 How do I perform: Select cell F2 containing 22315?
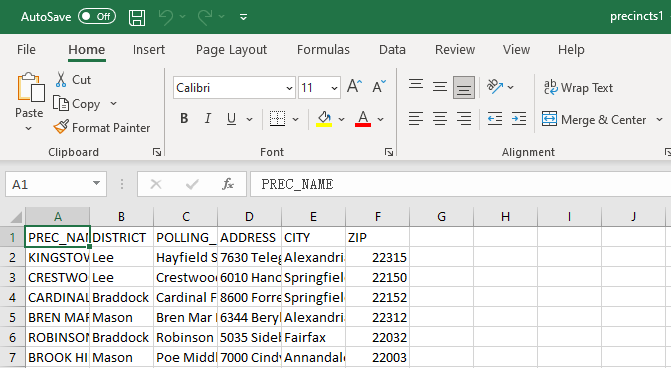click(377, 257)
